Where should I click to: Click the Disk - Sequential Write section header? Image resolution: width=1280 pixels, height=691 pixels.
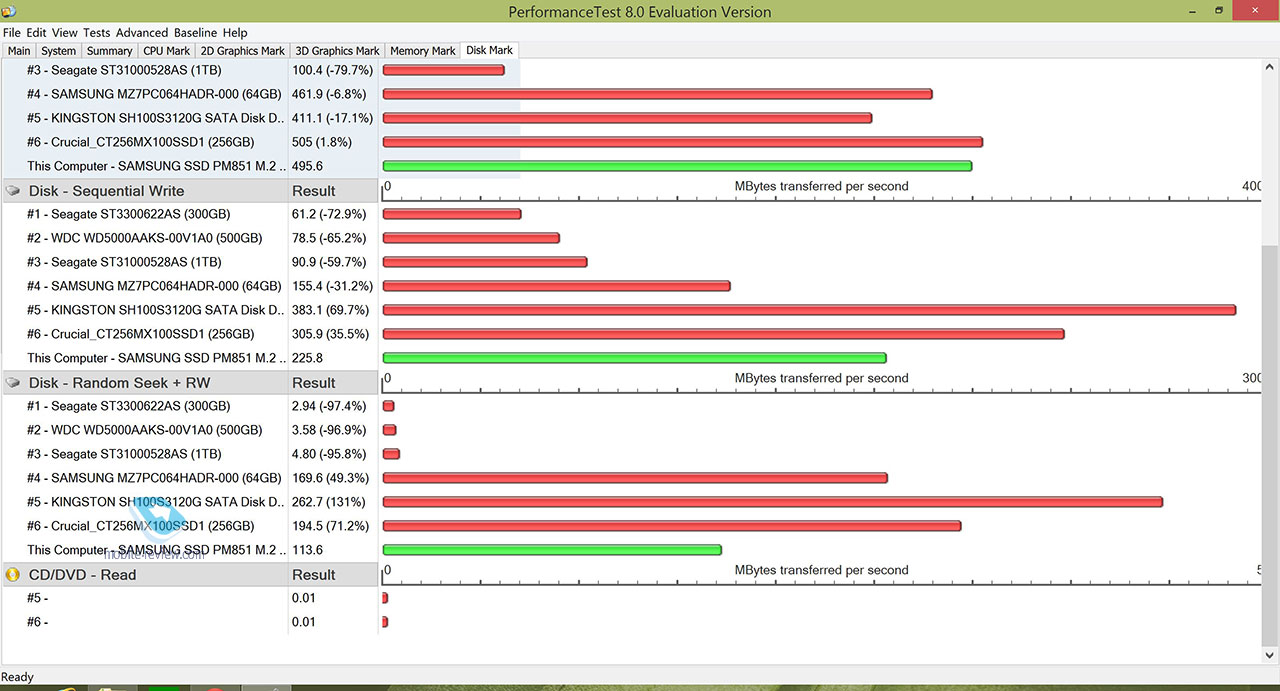click(x=106, y=191)
